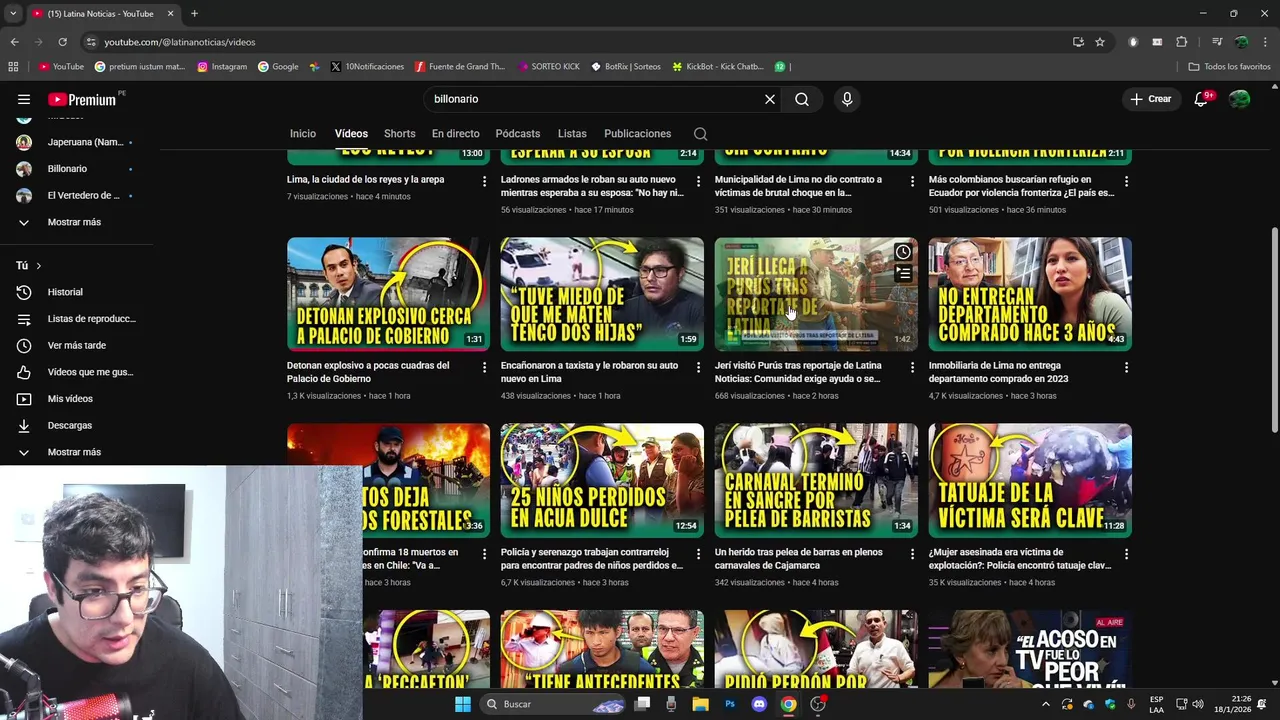Open options for 'Inmobiliaria de Lima' video

pos(1126,367)
